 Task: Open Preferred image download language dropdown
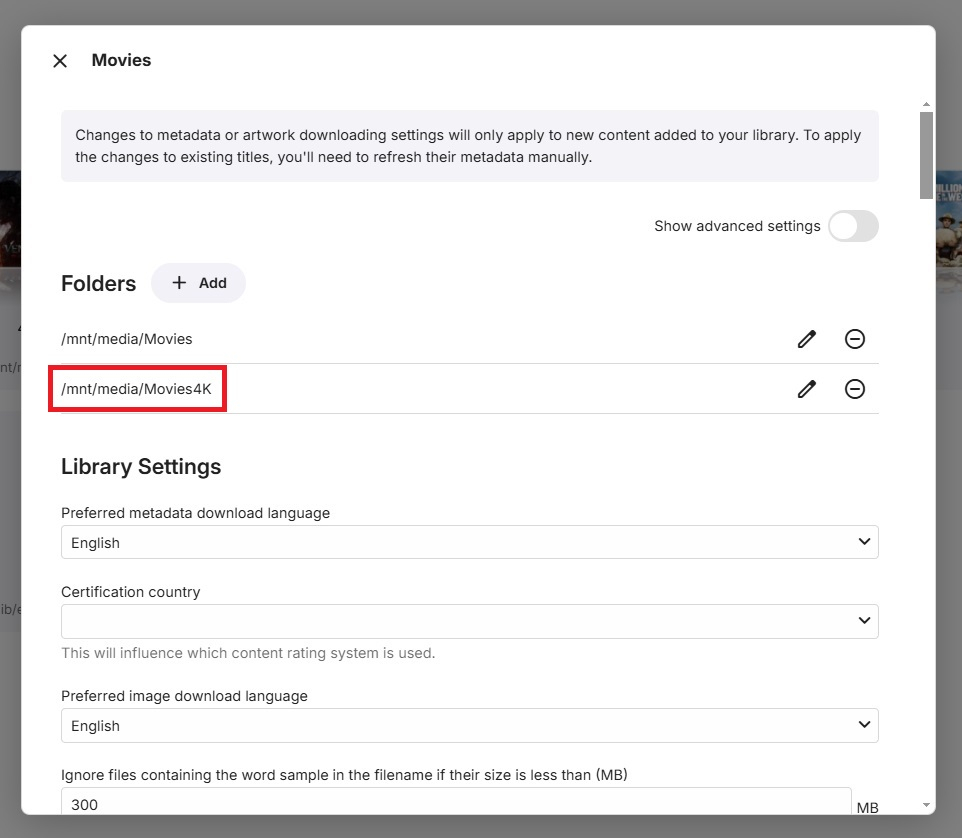pos(469,725)
